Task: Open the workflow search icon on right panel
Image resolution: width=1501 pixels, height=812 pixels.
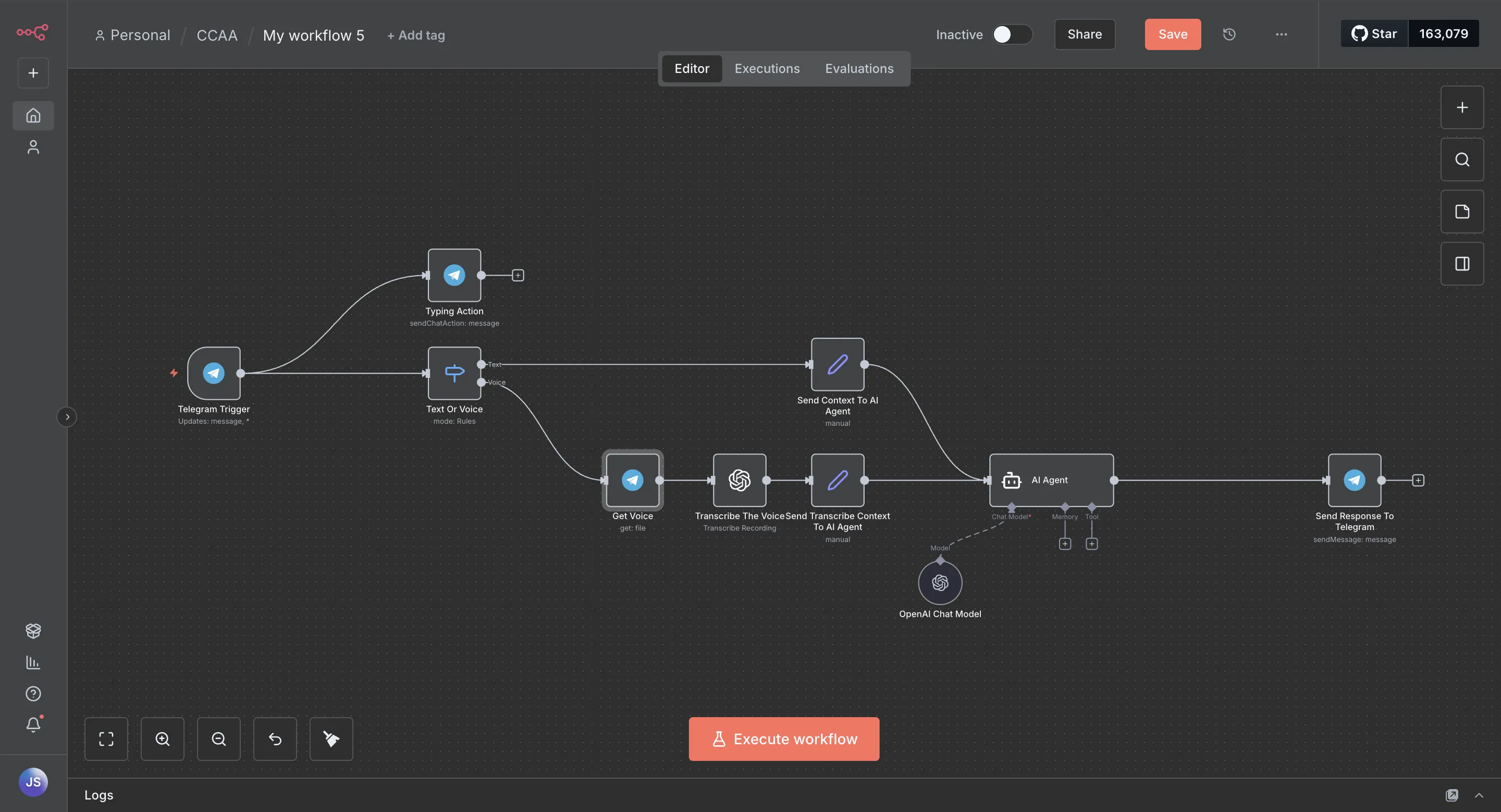Action: (1461, 159)
